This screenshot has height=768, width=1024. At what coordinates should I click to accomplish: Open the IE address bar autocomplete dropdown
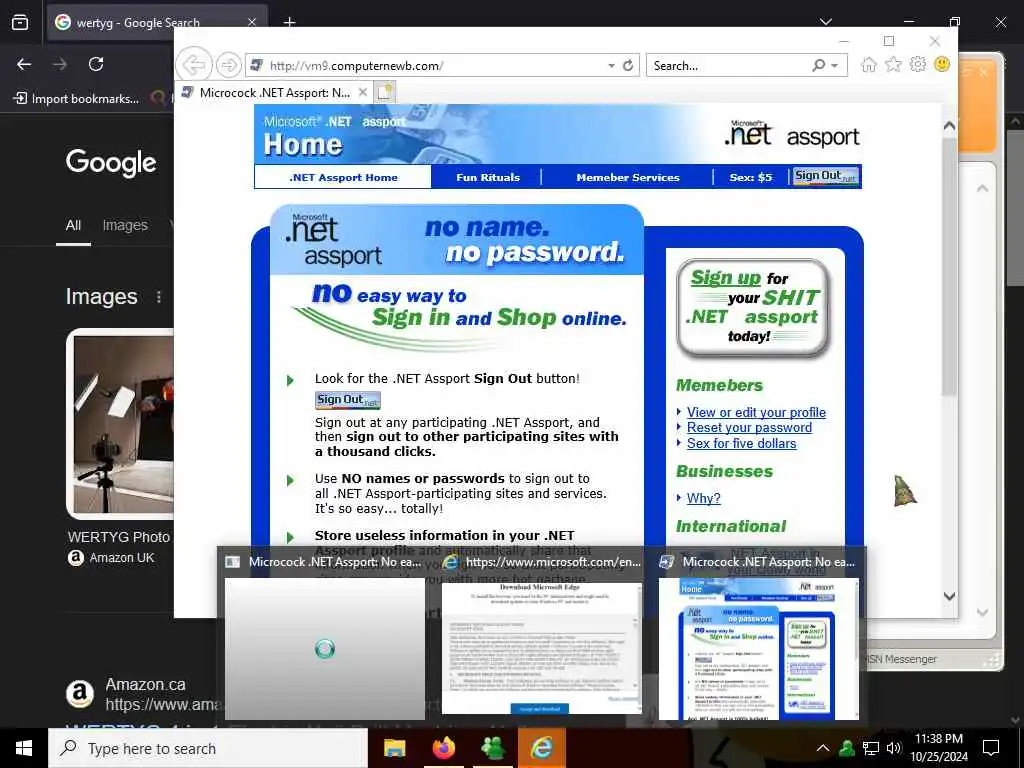point(611,65)
